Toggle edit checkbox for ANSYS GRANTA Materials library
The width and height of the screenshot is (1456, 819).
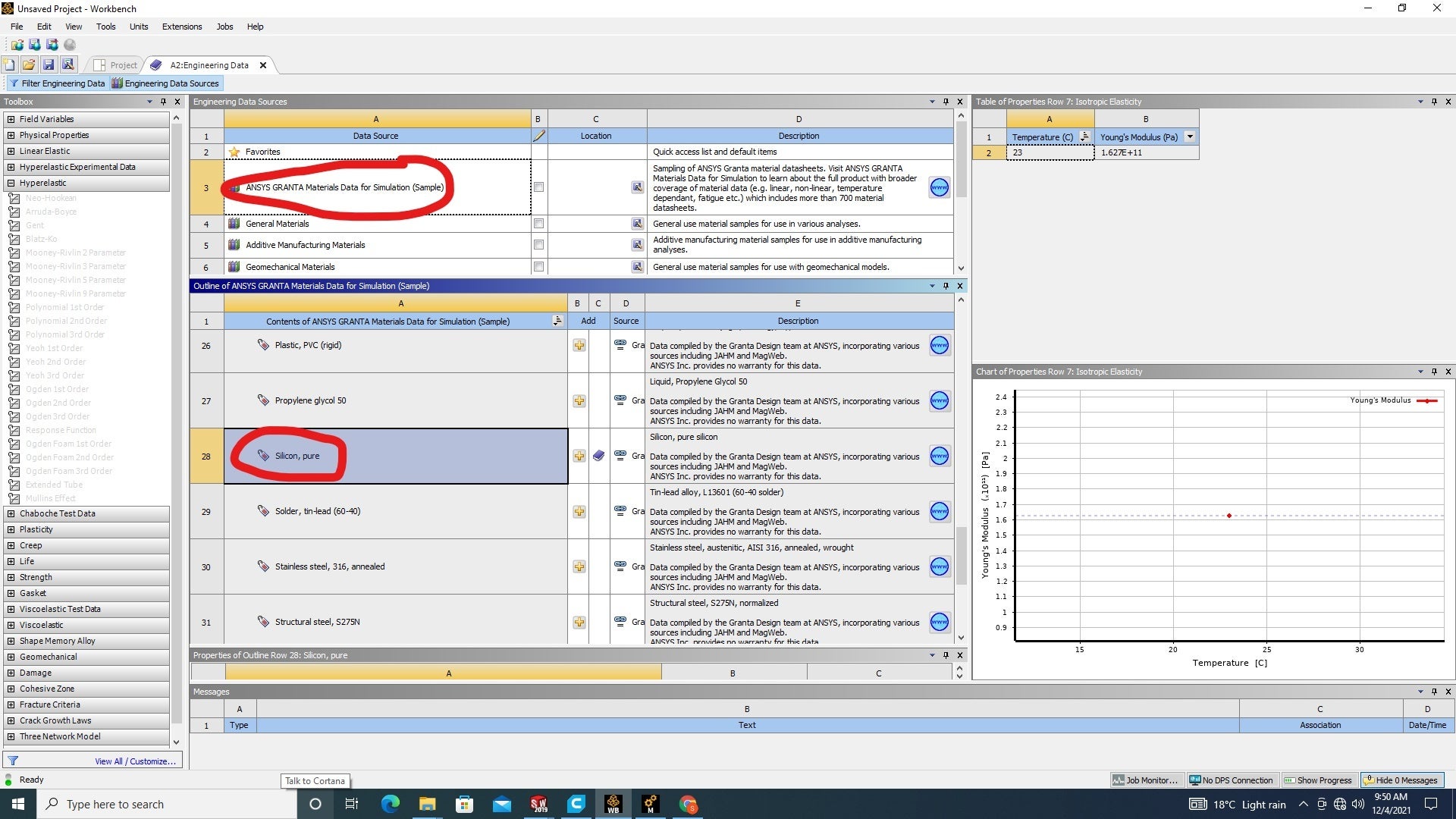[538, 187]
